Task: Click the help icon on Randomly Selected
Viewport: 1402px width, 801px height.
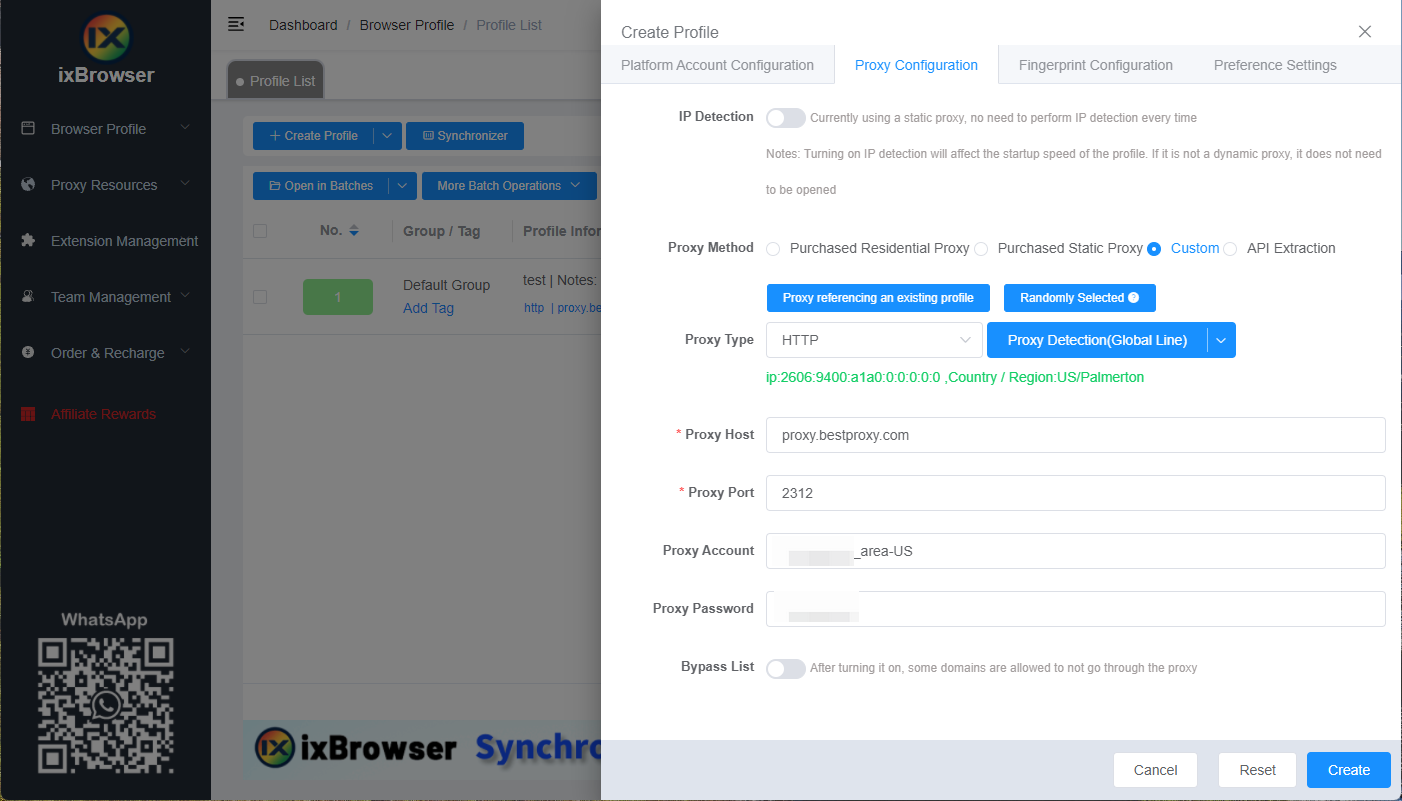Action: coord(1133,298)
